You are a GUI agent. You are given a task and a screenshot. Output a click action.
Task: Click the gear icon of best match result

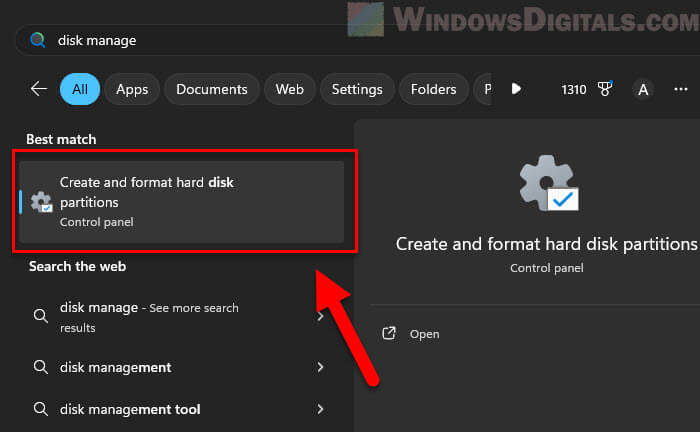tap(42, 202)
